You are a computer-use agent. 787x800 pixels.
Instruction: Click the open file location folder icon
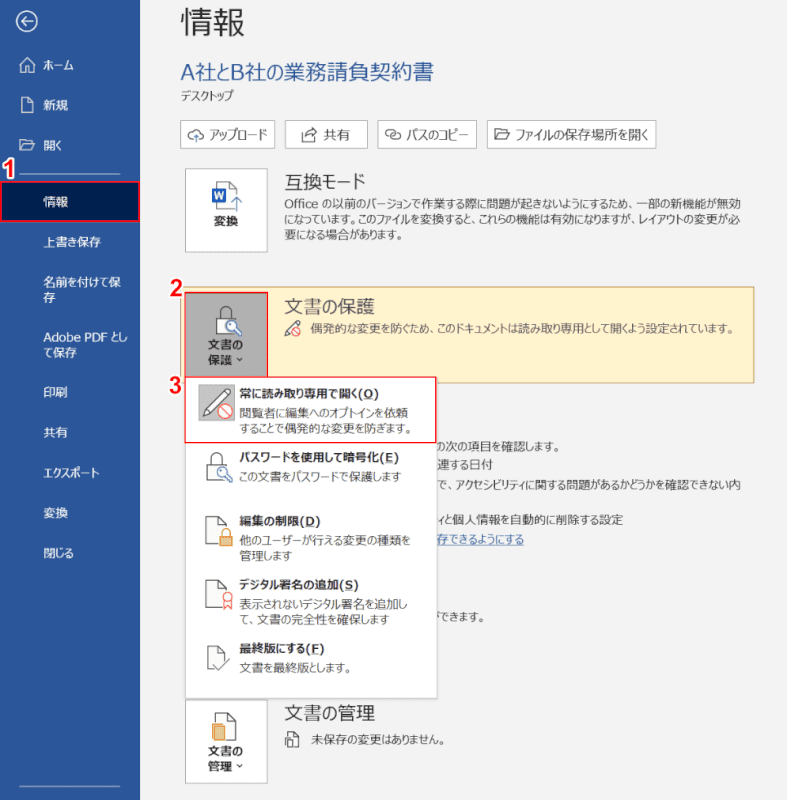(x=502, y=134)
